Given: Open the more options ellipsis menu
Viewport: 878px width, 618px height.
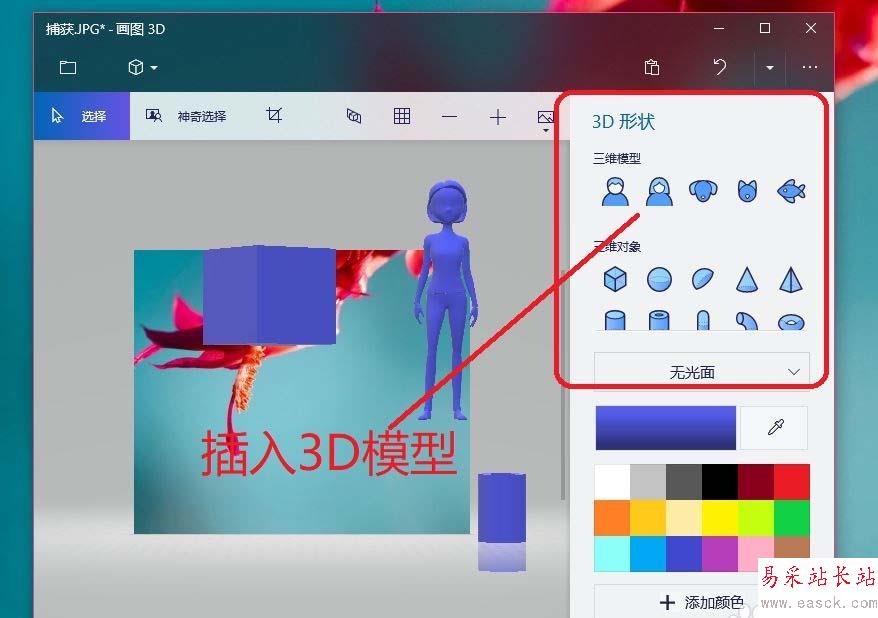Looking at the screenshot, I should coord(810,67).
